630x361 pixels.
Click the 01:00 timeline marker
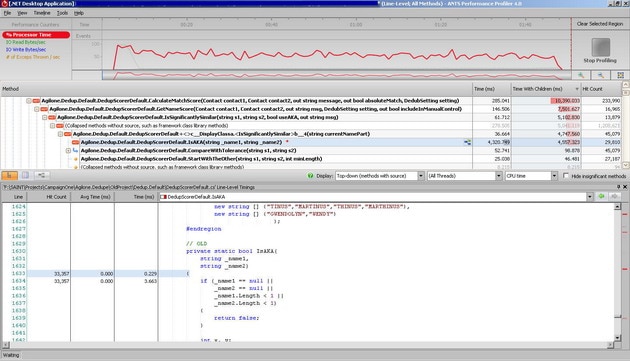(356, 25)
